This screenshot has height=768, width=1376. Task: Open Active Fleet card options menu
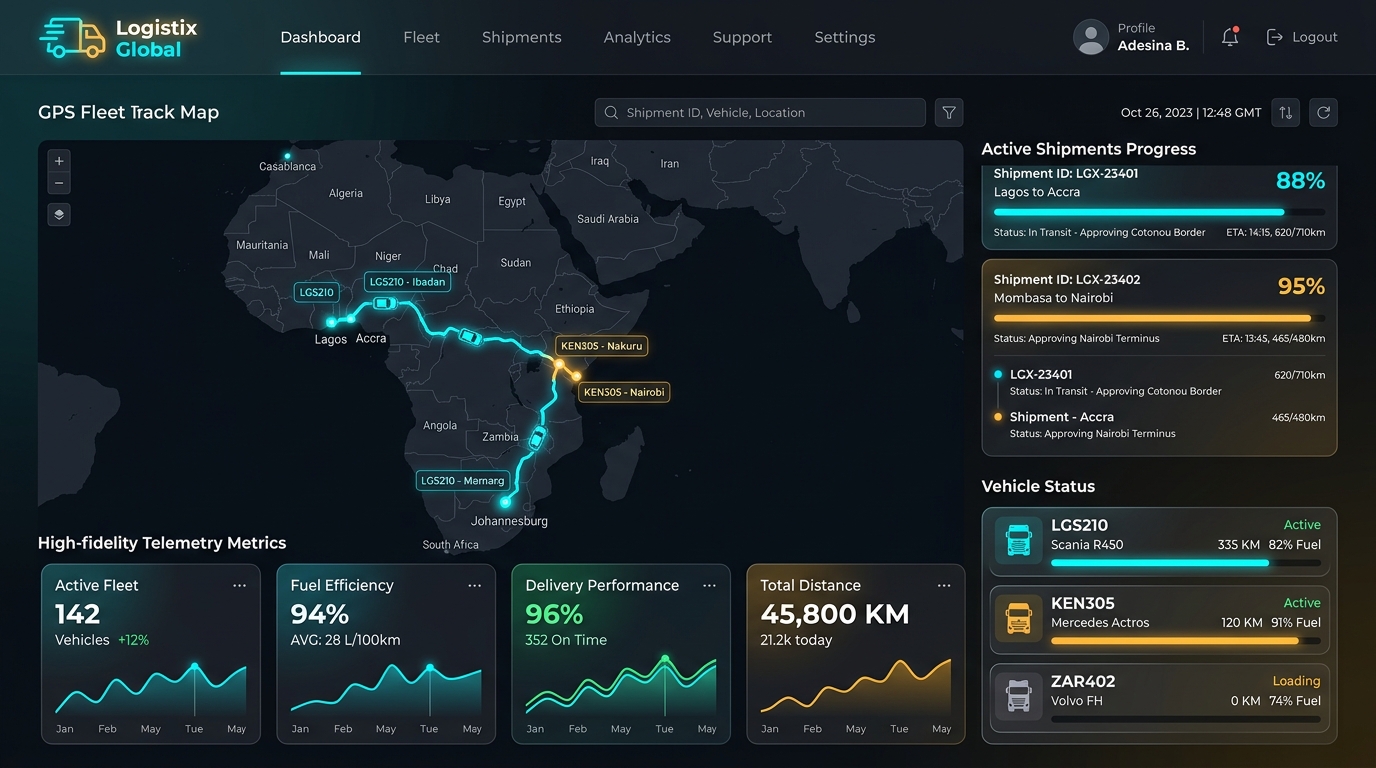point(239,586)
